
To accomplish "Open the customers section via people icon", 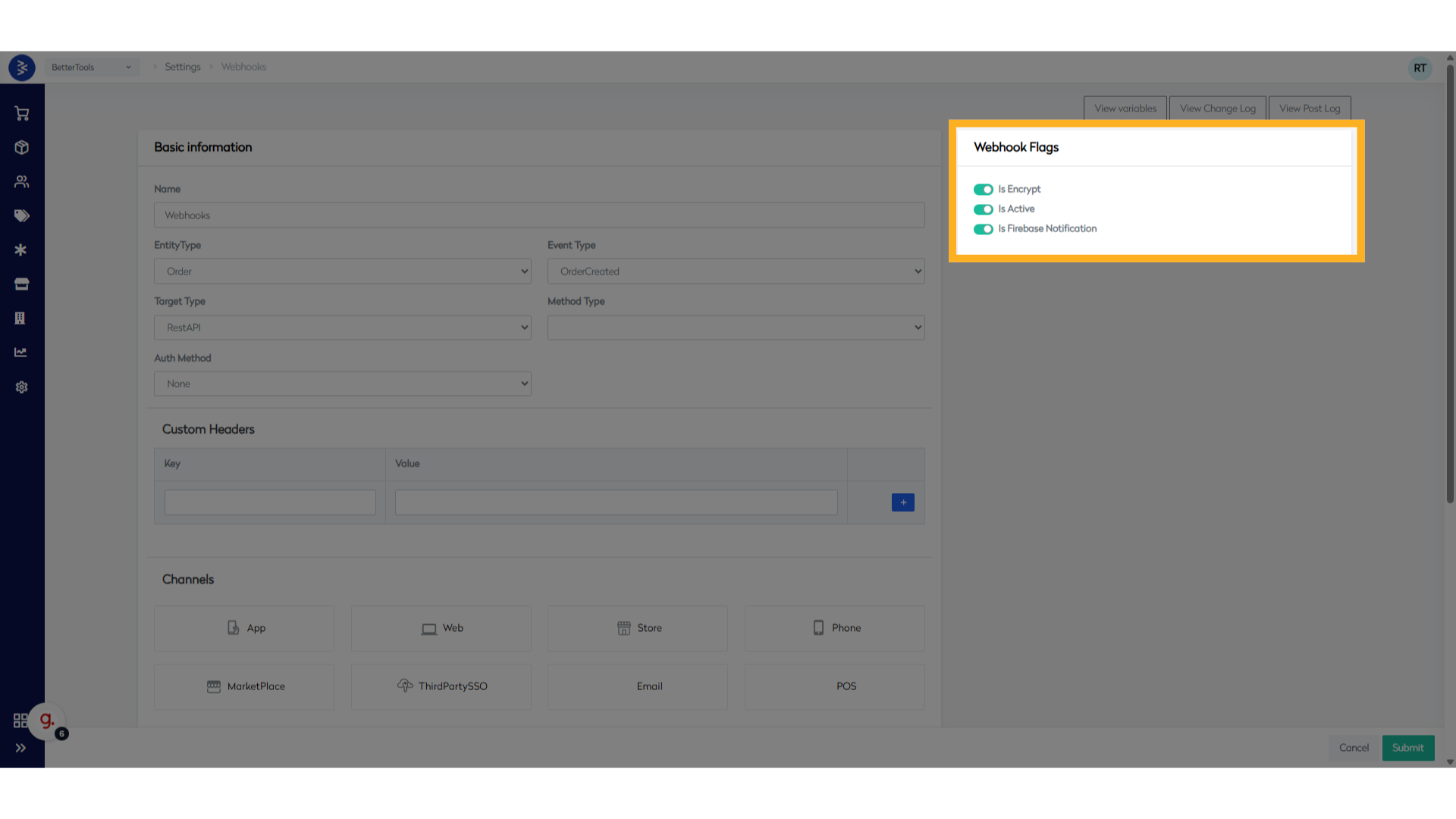I will tap(20, 181).
